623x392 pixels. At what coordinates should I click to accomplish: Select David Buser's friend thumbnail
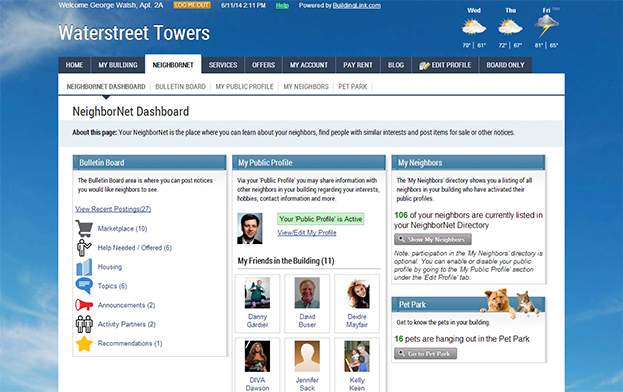point(307,293)
